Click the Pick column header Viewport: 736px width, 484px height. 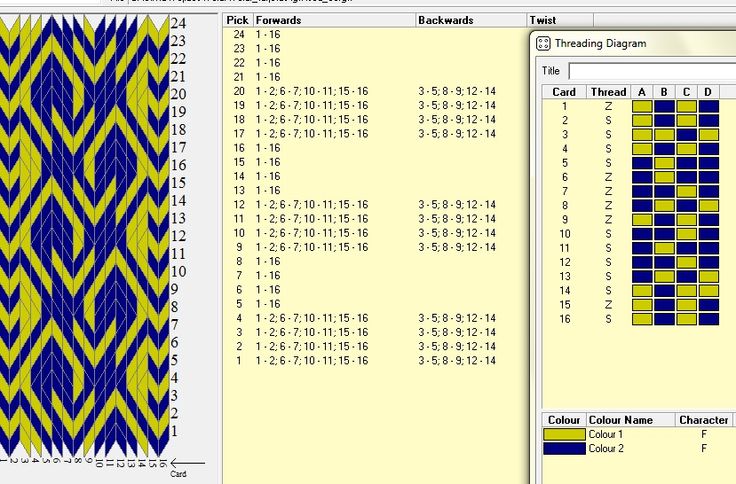[238, 20]
